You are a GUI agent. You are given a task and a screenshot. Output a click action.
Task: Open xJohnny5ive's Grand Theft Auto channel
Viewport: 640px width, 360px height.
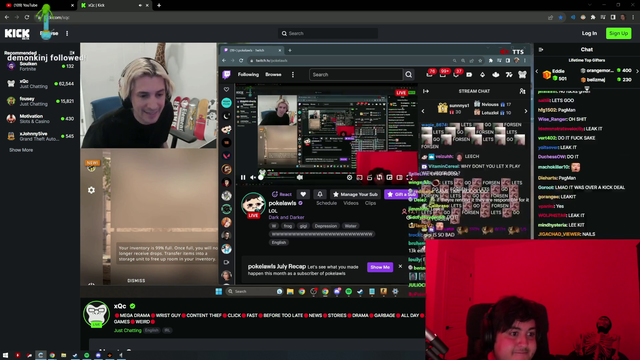40,136
